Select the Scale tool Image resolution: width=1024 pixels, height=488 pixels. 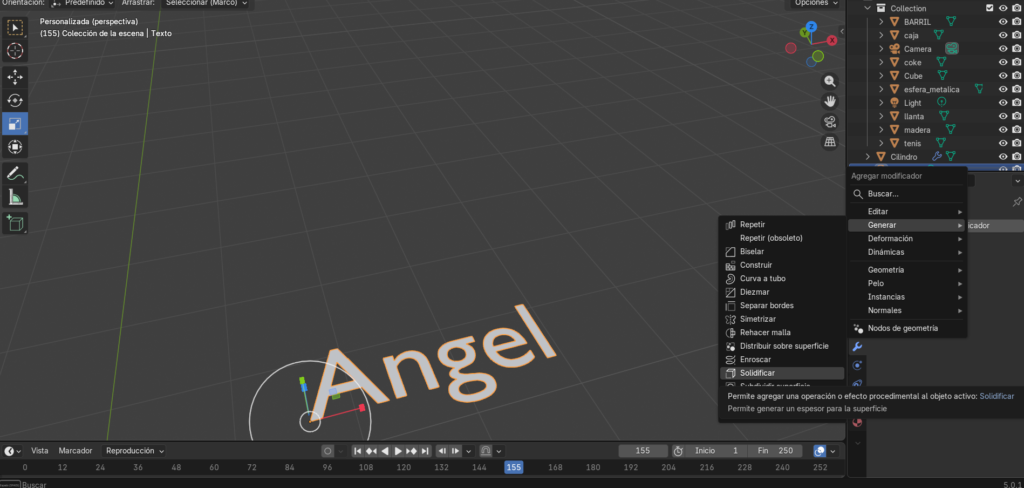click(x=14, y=123)
